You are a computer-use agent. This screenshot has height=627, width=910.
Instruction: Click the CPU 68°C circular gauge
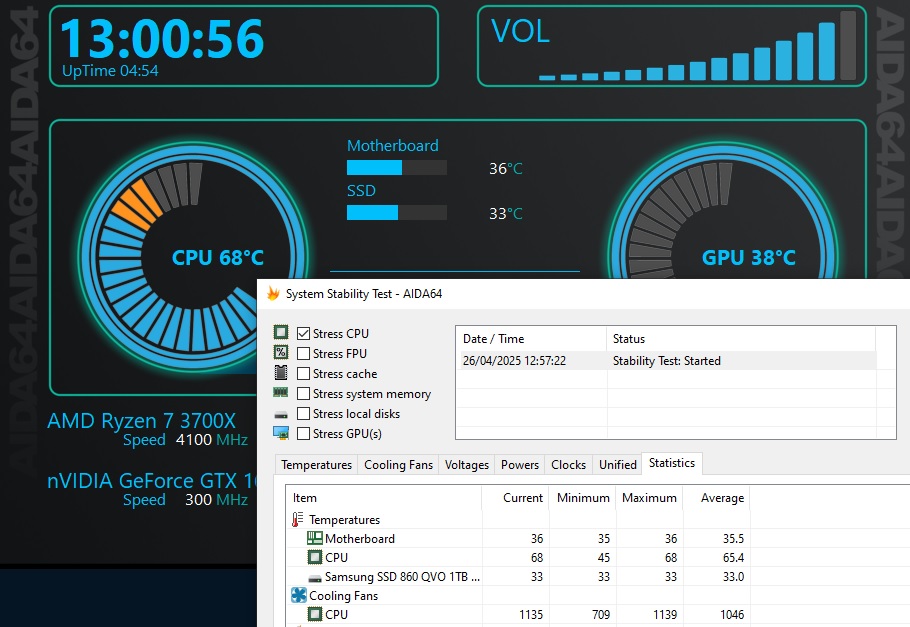193,255
